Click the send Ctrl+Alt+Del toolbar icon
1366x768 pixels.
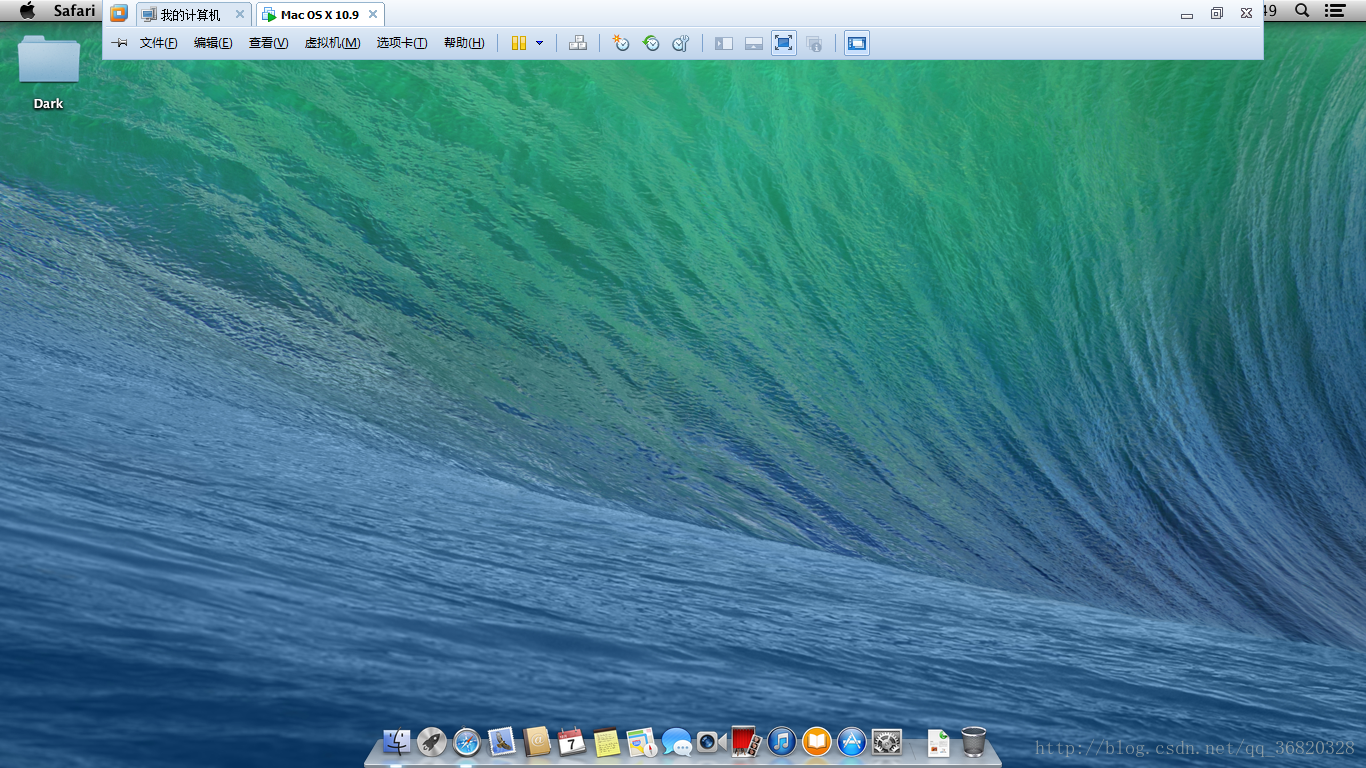[577, 43]
